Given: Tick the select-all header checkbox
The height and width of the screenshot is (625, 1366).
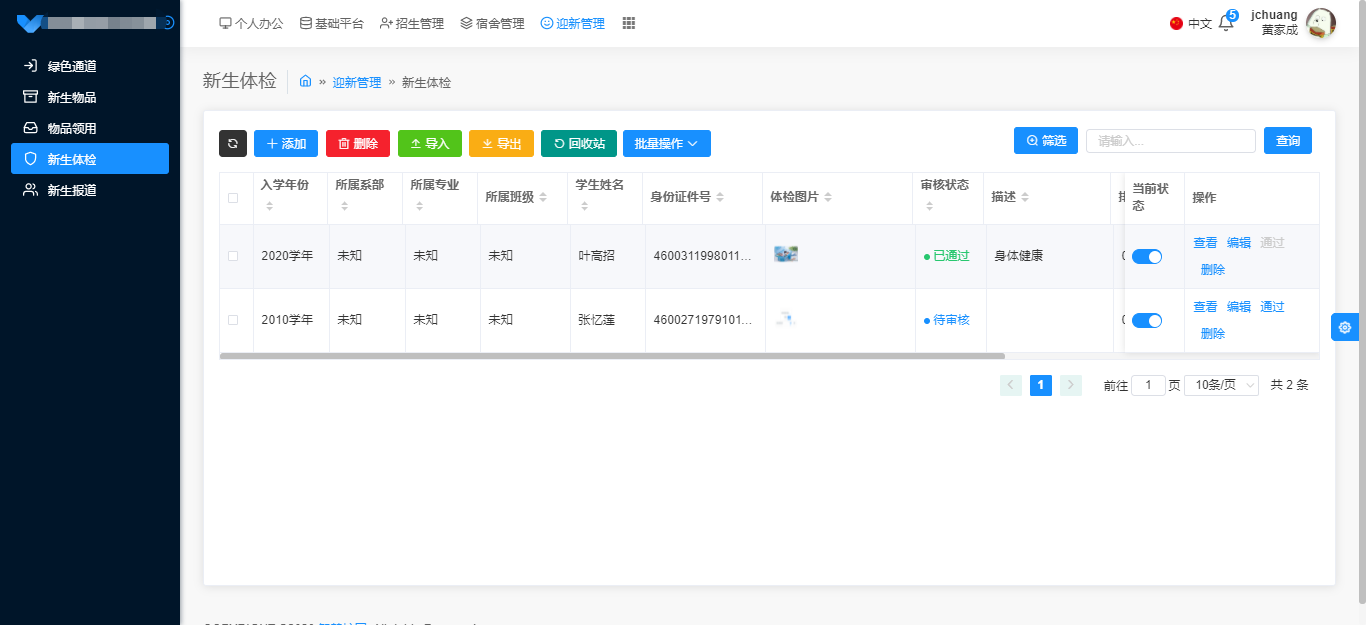Looking at the screenshot, I should [x=233, y=198].
